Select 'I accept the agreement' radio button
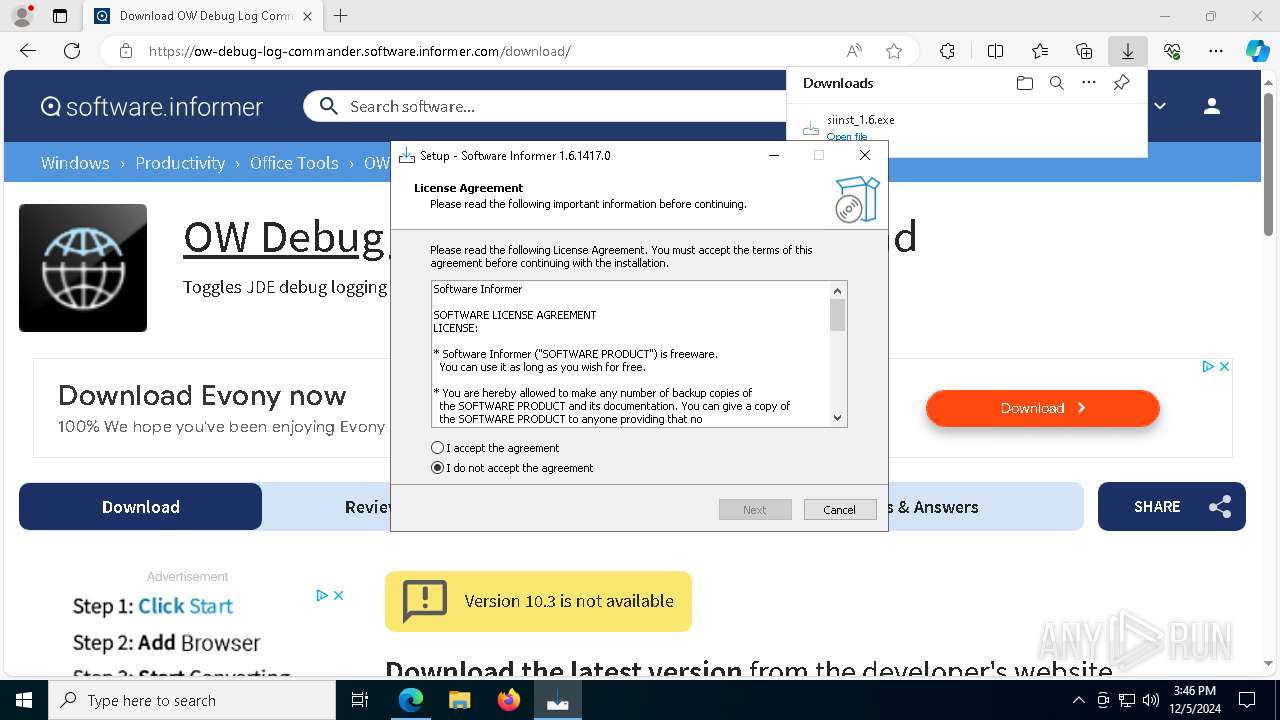Screen dimensions: 1280x720 click(437, 448)
